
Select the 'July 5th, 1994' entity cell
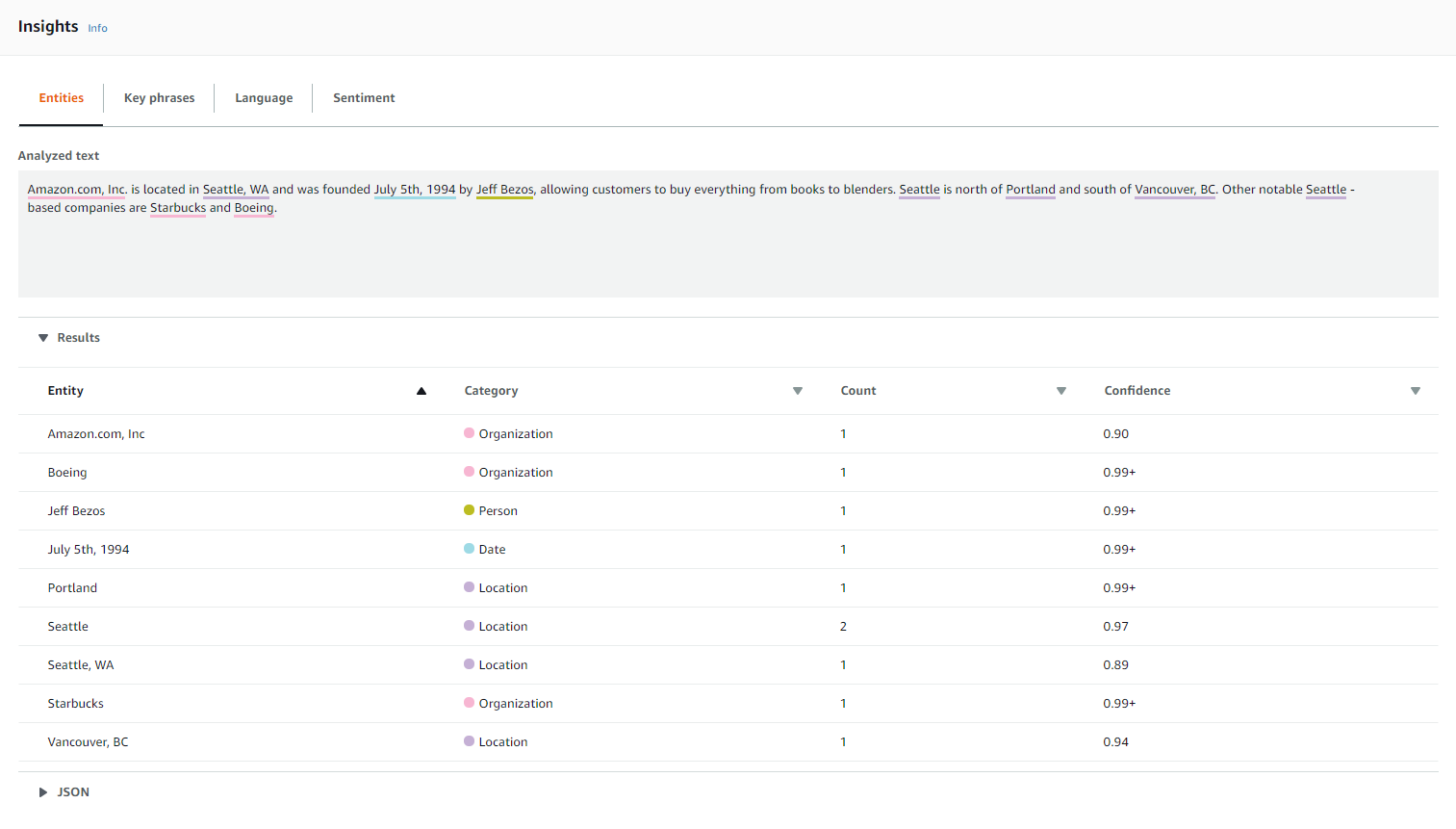(x=89, y=550)
